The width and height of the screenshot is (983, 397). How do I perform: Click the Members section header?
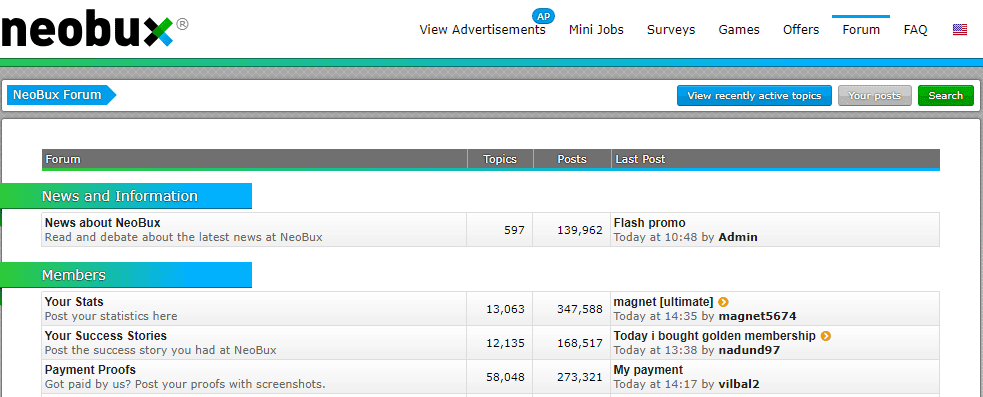tap(126, 275)
